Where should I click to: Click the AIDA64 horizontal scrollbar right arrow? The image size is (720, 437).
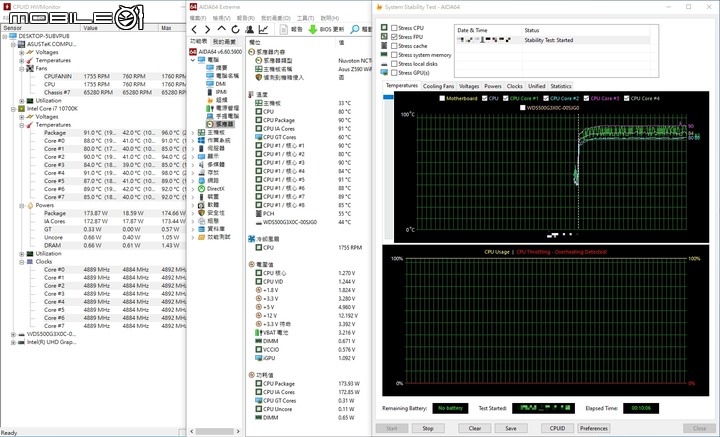(x=238, y=431)
